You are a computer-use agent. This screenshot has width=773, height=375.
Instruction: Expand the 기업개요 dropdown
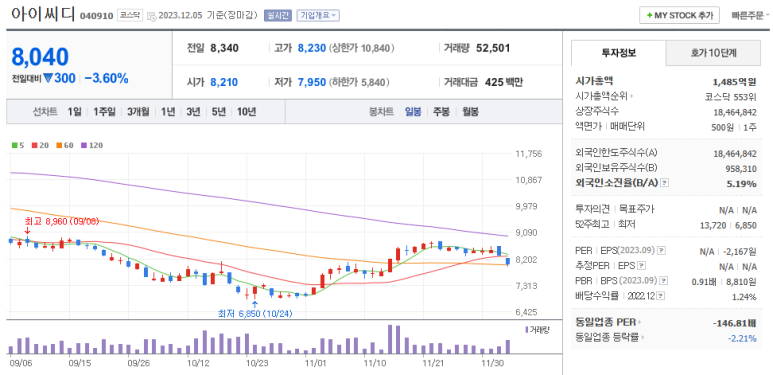pyautogui.click(x=318, y=16)
